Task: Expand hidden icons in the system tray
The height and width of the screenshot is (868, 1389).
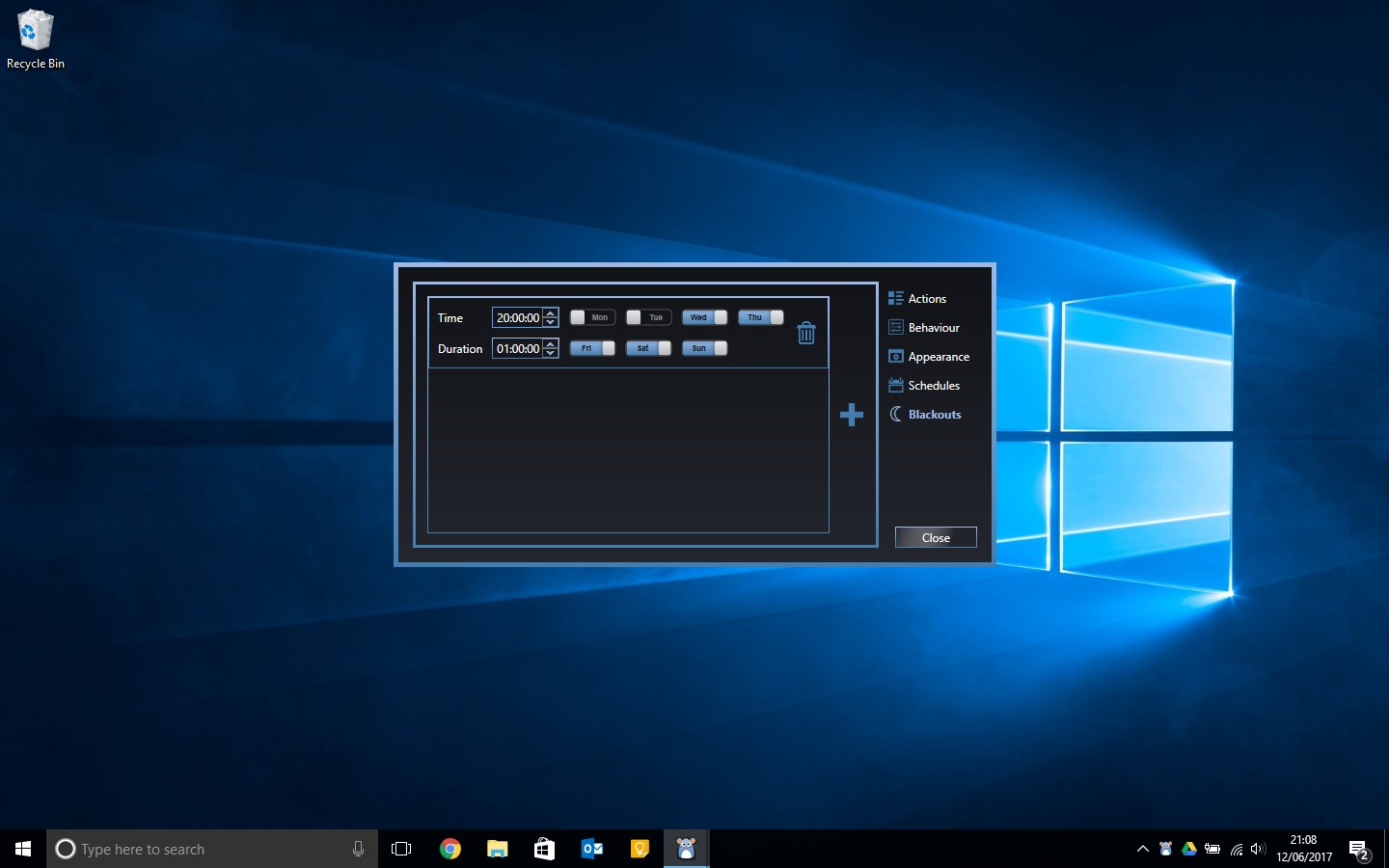Action: click(1142, 849)
